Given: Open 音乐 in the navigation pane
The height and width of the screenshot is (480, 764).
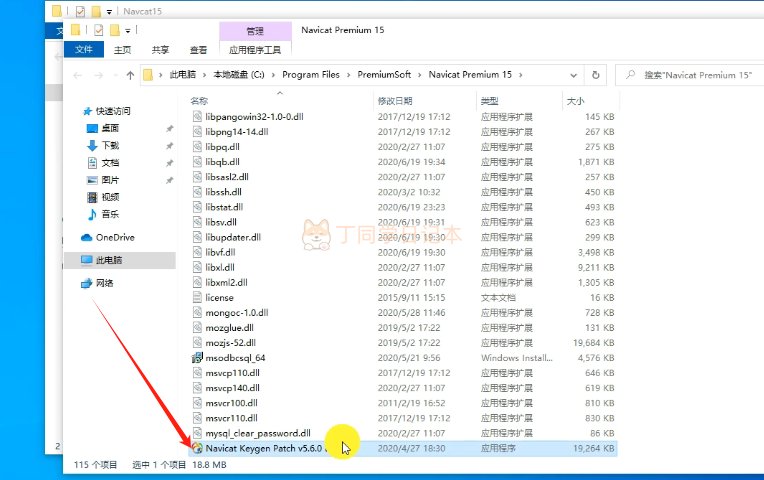Looking at the screenshot, I should point(110,214).
